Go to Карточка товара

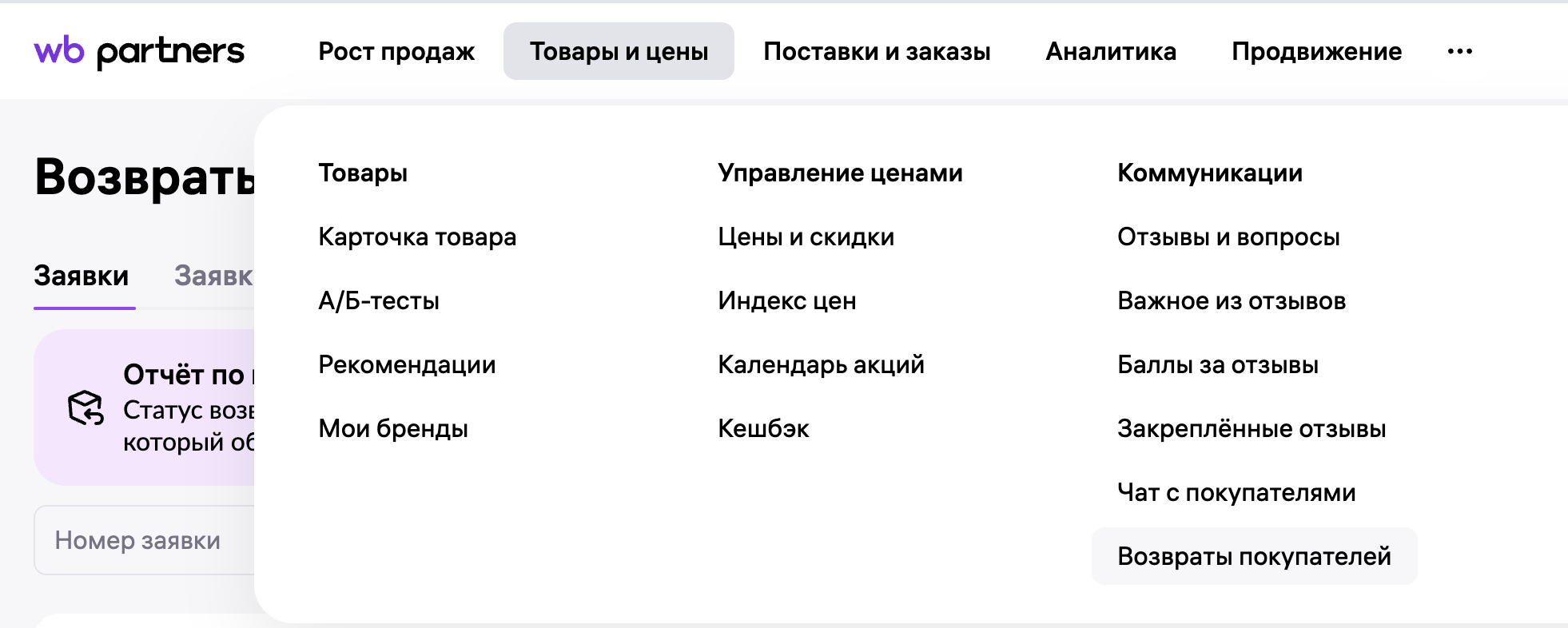[417, 236]
